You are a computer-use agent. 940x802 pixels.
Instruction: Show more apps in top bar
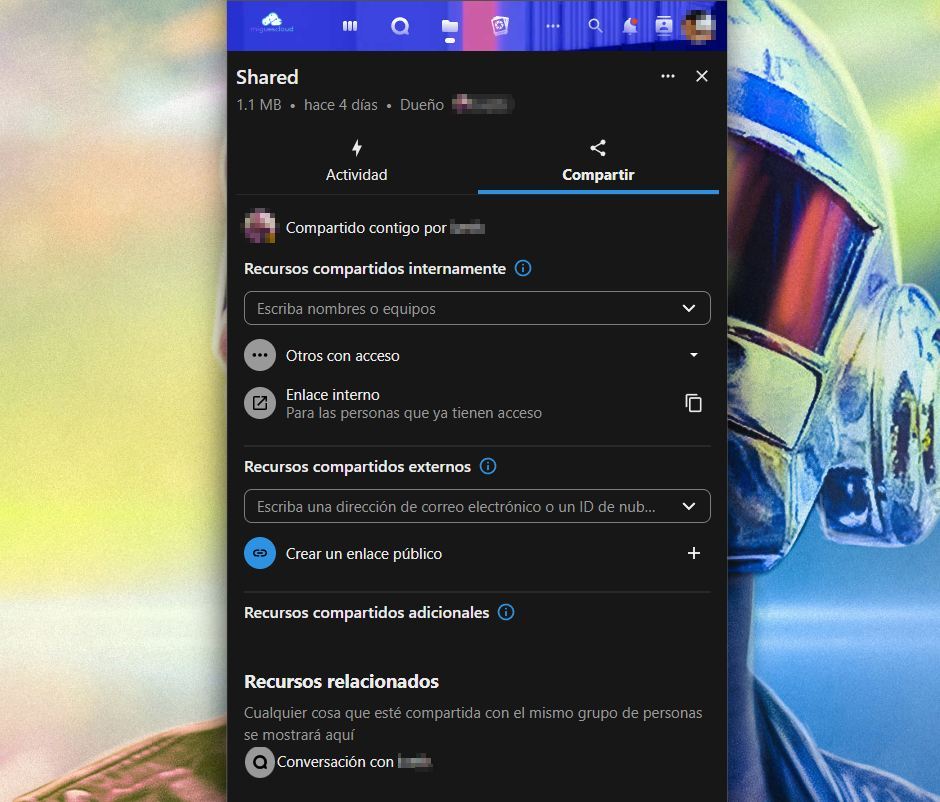[x=552, y=26]
